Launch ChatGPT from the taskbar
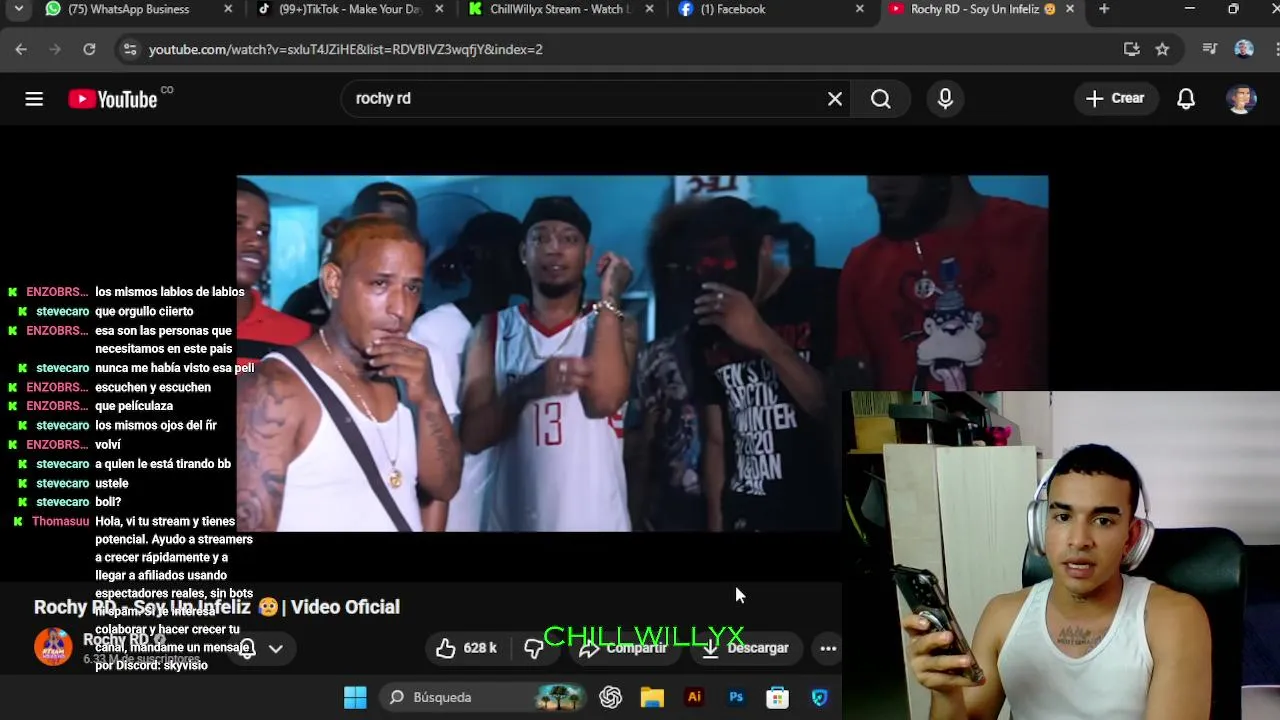Viewport: 1280px width, 720px height. pos(610,697)
